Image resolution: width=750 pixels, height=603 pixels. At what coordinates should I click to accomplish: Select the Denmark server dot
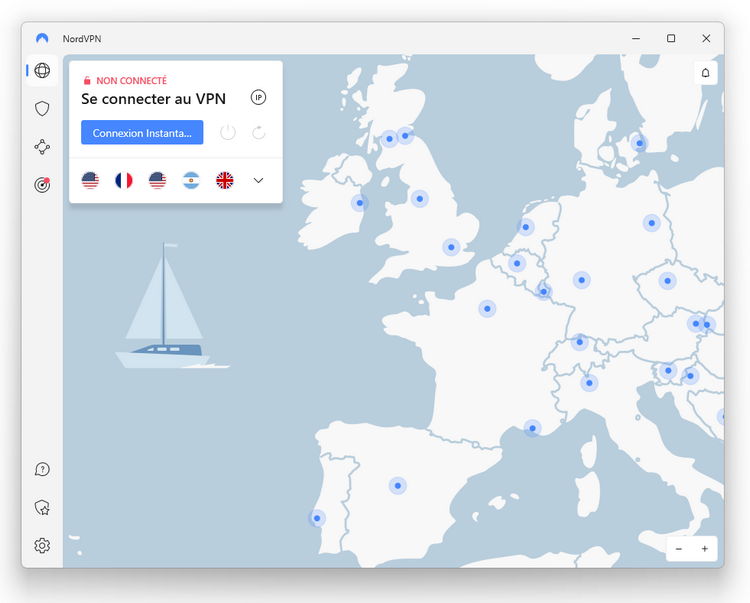(x=640, y=143)
